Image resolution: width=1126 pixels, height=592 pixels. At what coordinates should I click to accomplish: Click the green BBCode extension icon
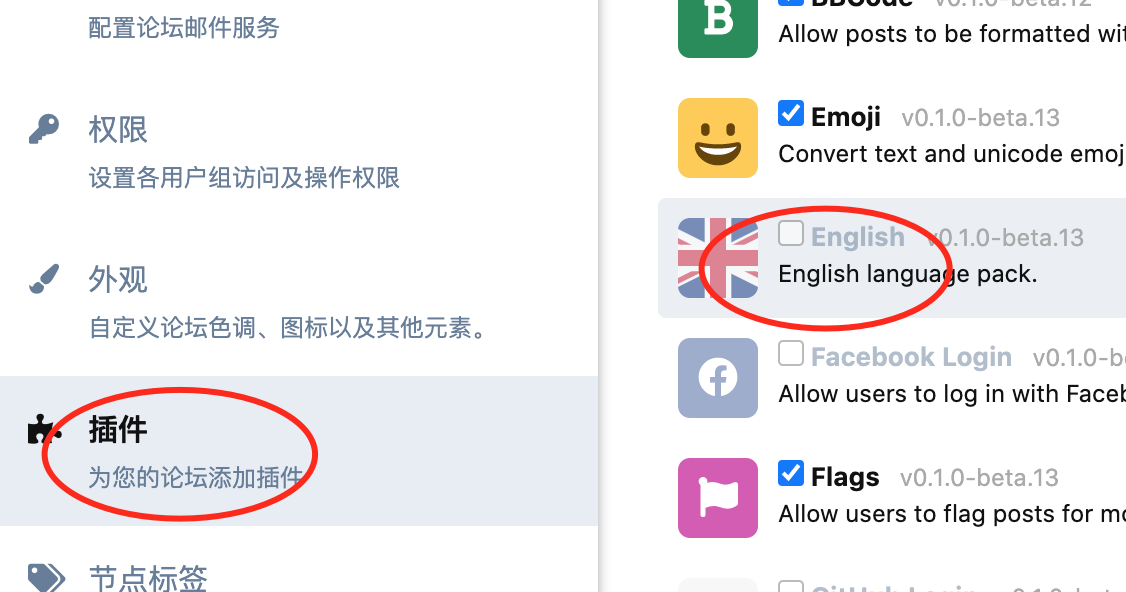(717, 25)
